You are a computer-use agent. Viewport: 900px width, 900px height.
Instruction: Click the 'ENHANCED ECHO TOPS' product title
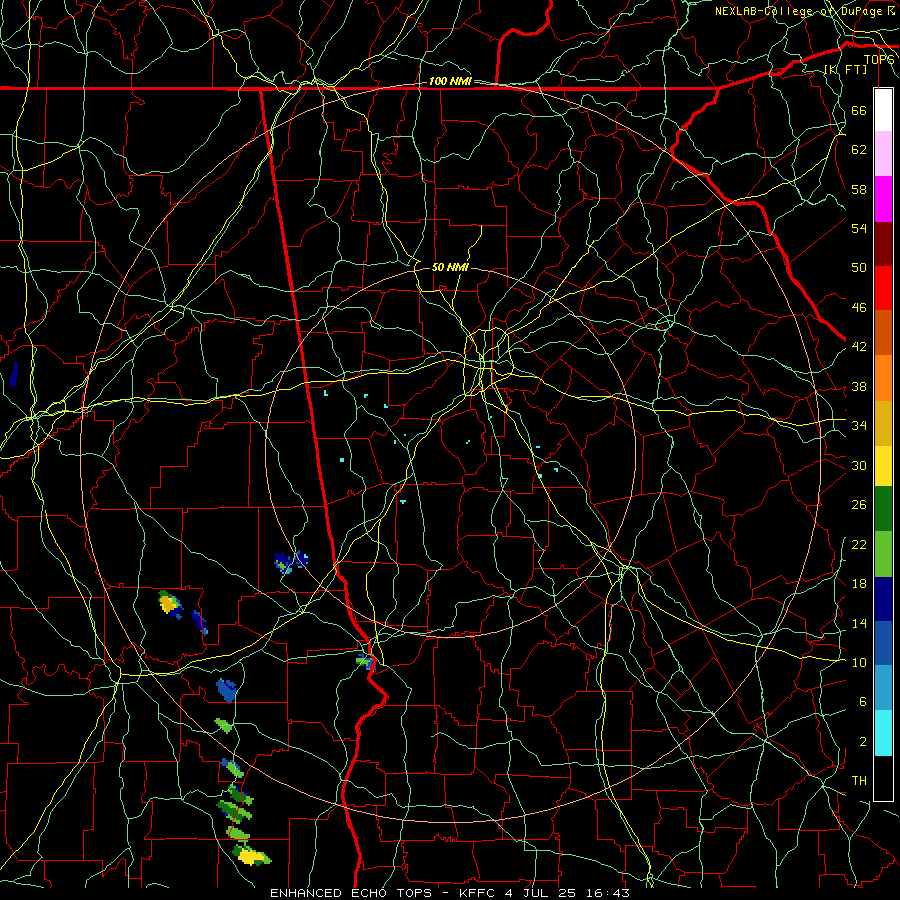pos(350,893)
